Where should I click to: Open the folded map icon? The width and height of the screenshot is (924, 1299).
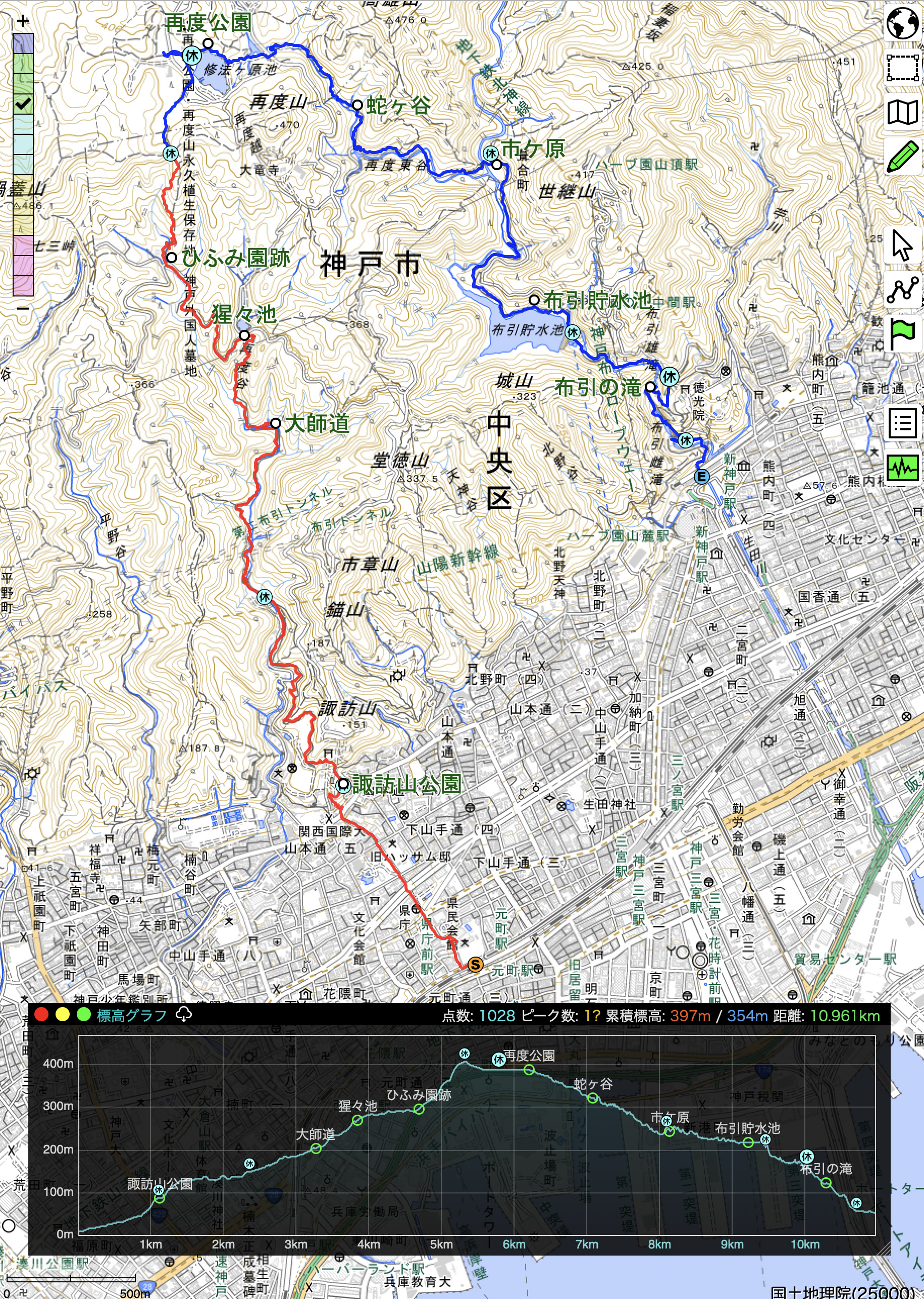[x=902, y=112]
